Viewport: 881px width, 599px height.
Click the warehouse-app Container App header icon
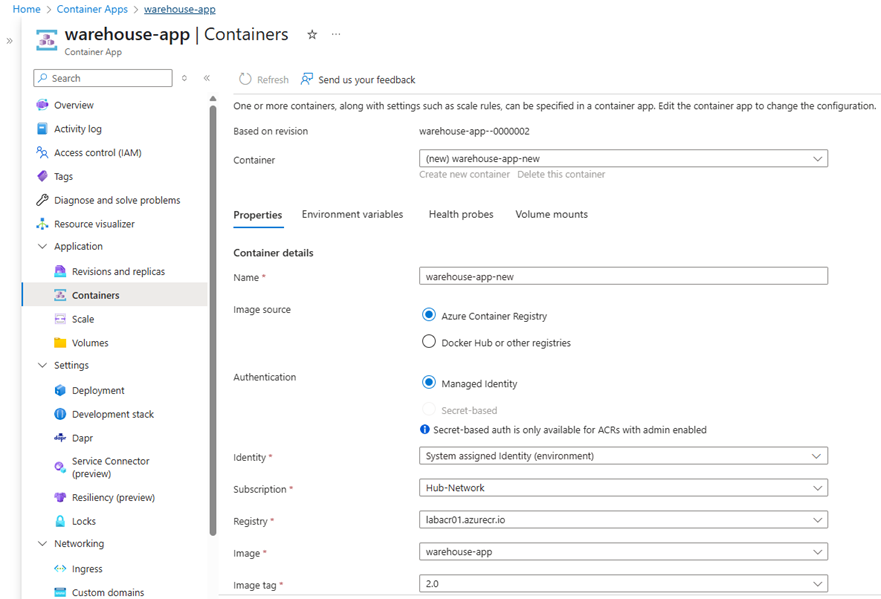pos(47,40)
